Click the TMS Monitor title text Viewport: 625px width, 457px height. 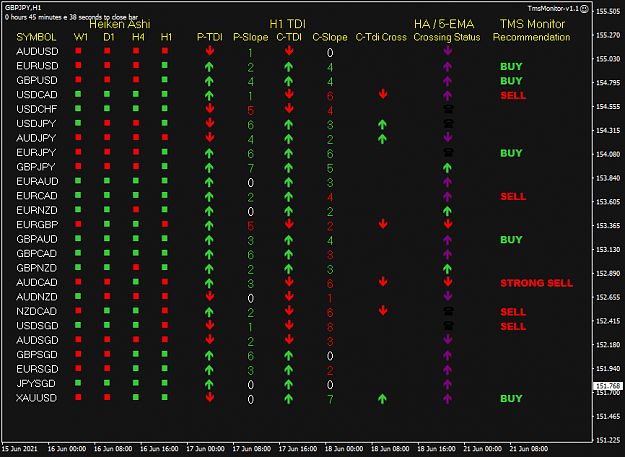click(532, 24)
